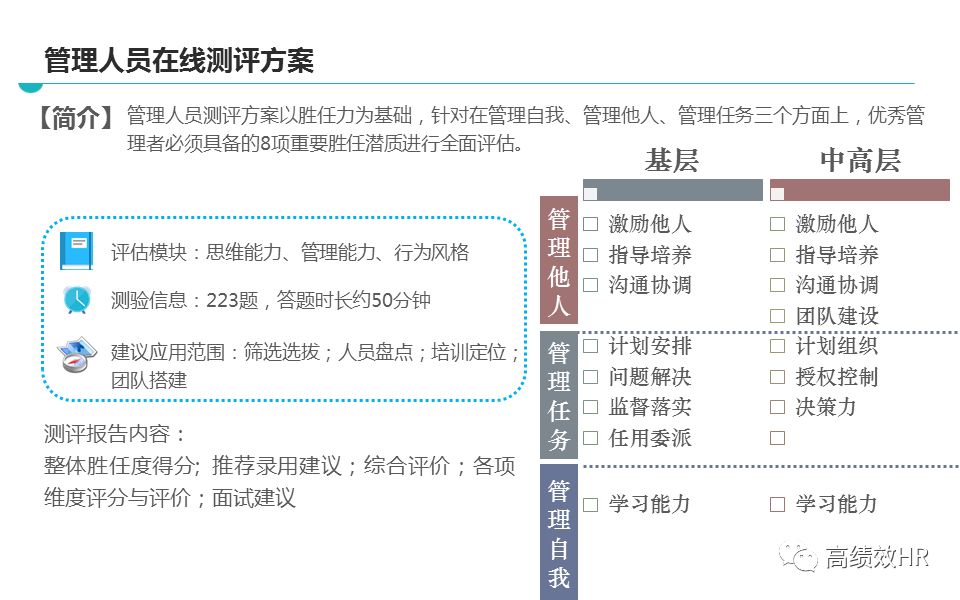
Task: Select the 管理他人 vertical side label
Action: 559,260
